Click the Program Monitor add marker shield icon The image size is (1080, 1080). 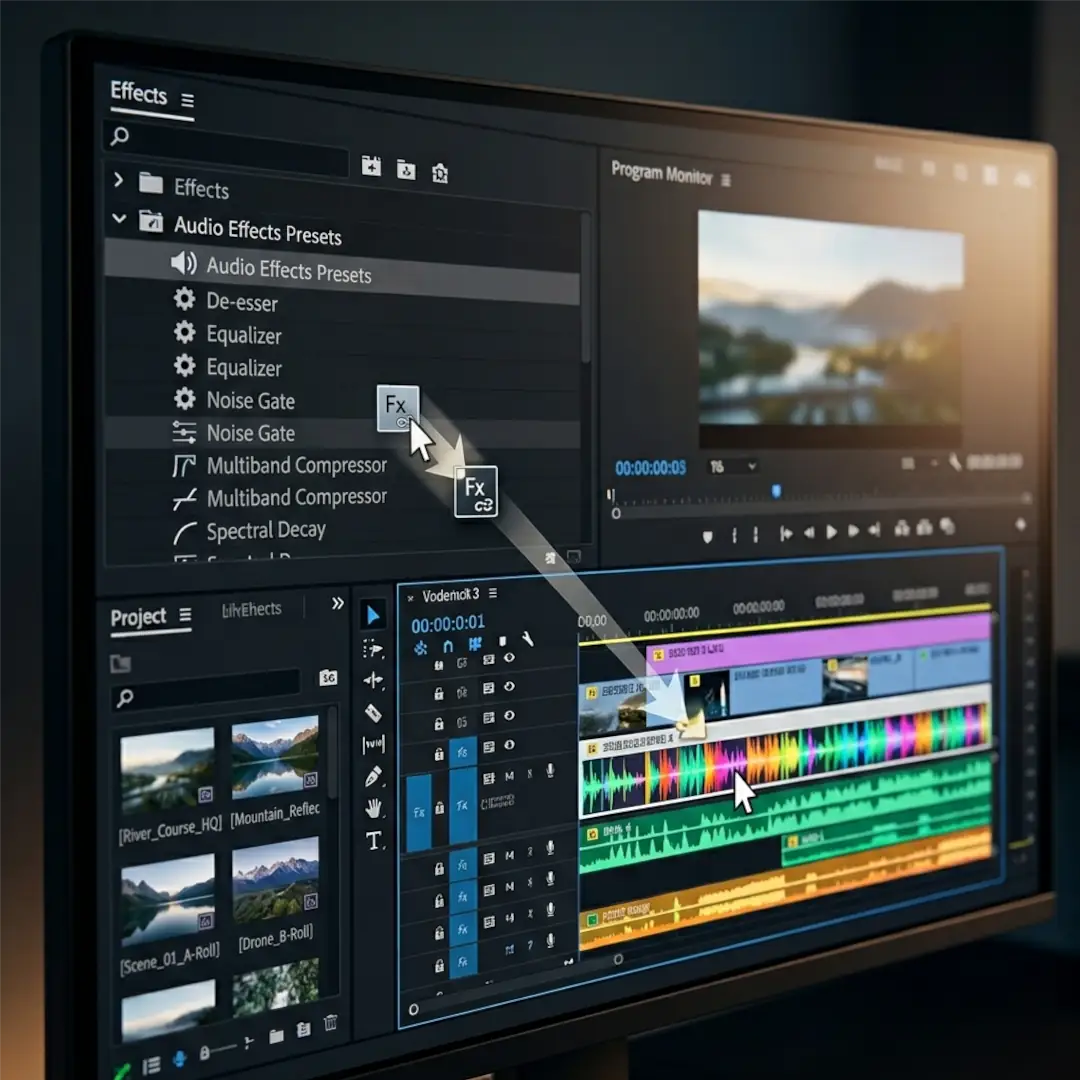[707, 537]
